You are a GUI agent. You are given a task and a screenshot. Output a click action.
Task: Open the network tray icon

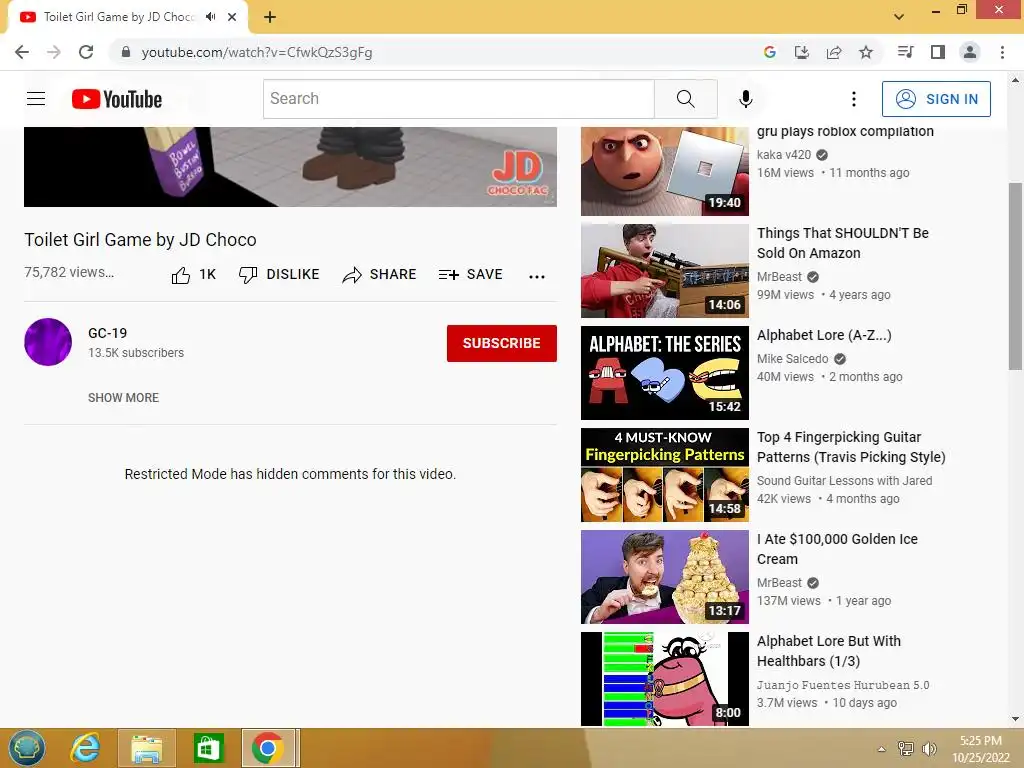[x=906, y=748]
